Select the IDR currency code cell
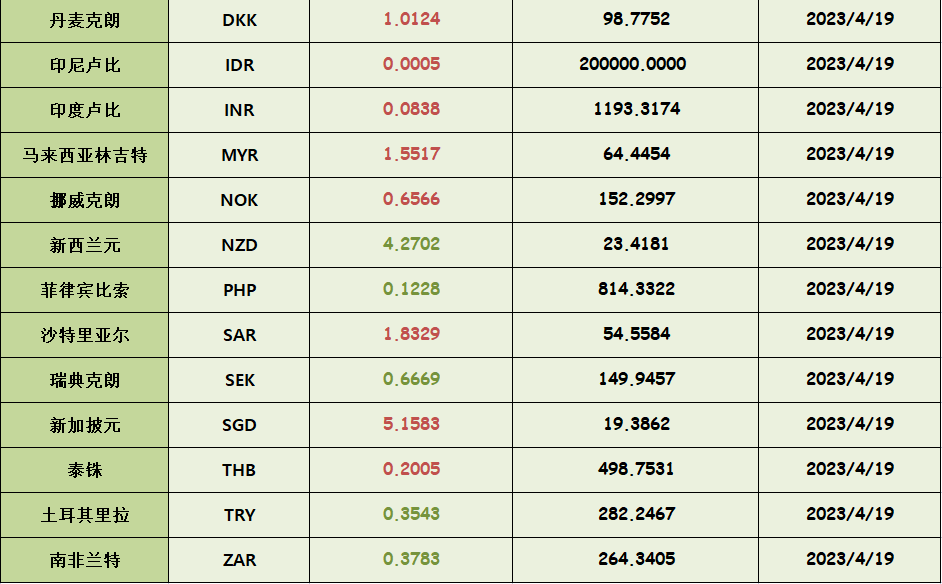 (240, 65)
